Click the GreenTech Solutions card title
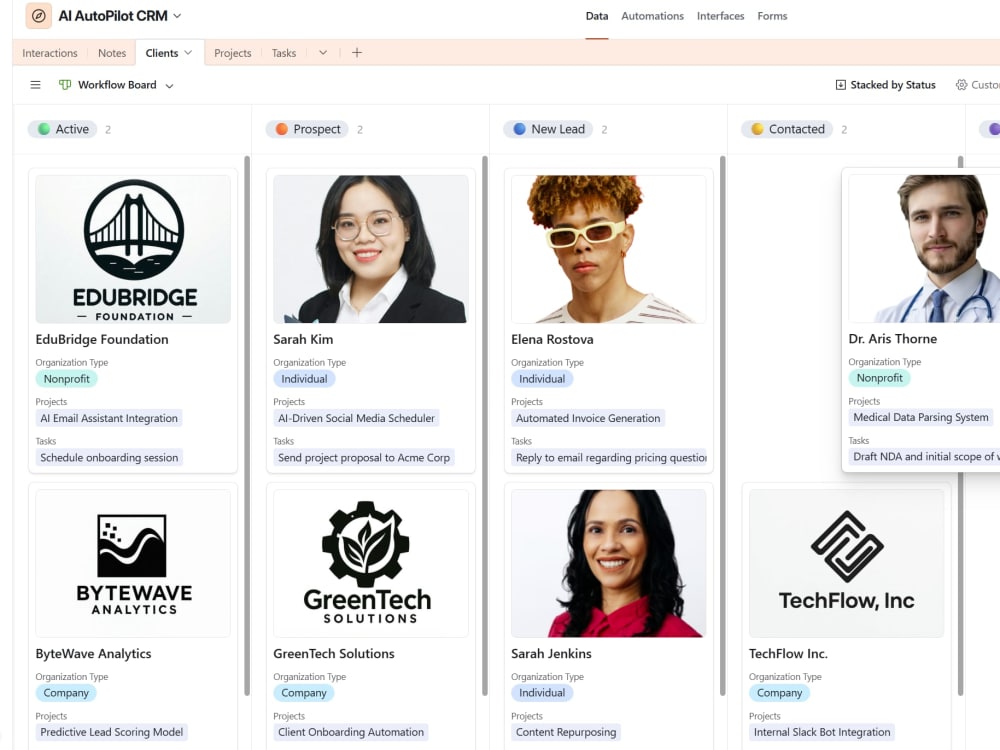The width and height of the screenshot is (1000, 750). coord(334,654)
